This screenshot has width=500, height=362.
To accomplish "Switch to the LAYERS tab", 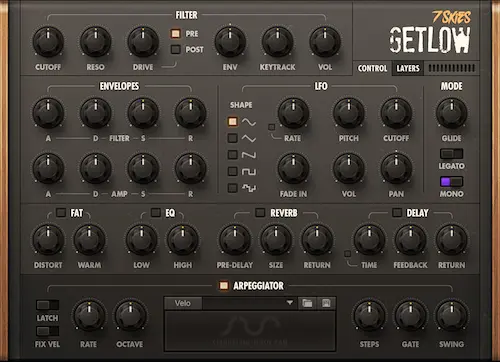I will point(408,68).
